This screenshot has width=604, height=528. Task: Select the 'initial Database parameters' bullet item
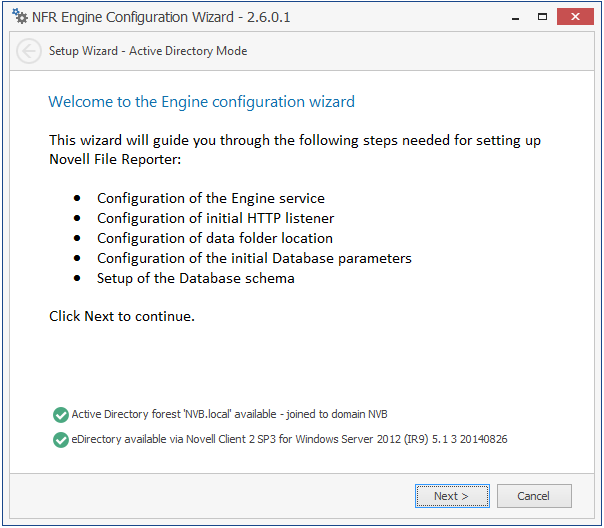point(254,258)
